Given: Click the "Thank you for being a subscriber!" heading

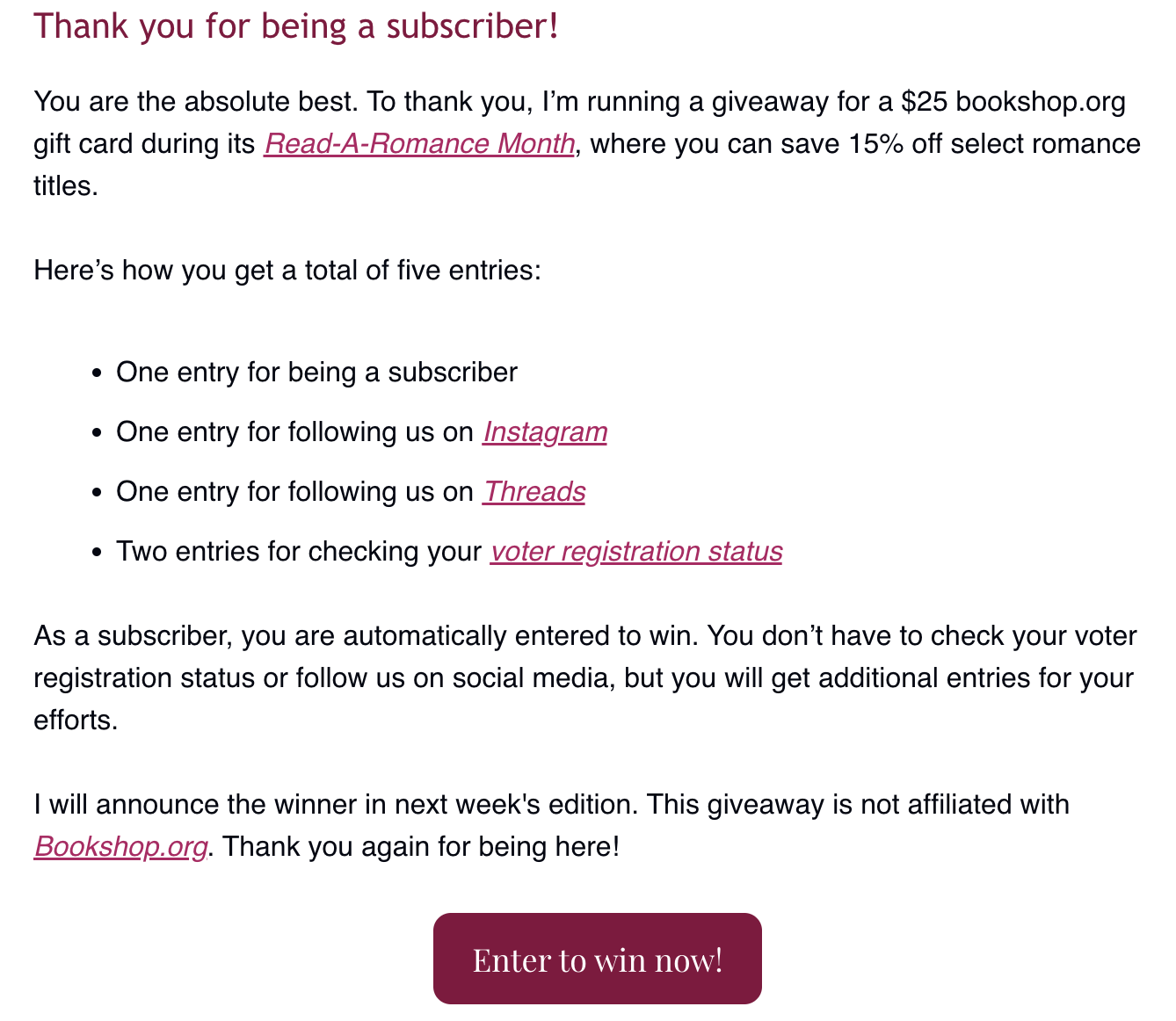Looking at the screenshot, I should click(x=295, y=25).
